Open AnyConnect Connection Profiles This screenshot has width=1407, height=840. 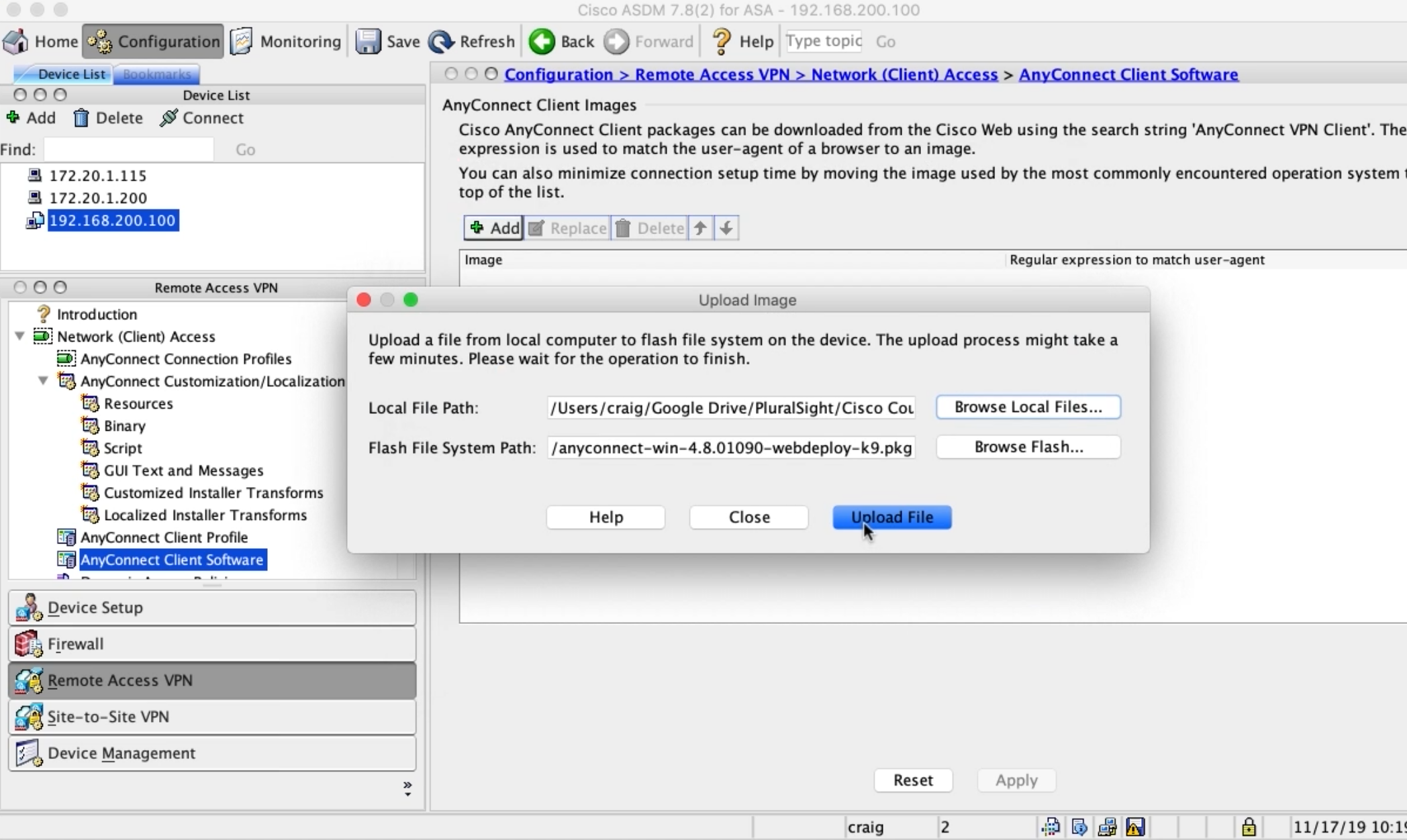pyautogui.click(x=186, y=359)
